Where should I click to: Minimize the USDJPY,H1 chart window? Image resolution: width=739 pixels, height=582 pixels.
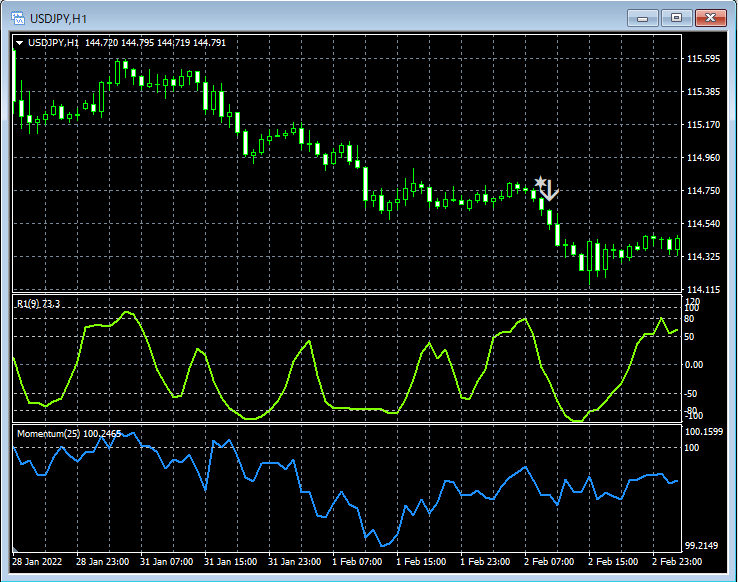pos(643,18)
